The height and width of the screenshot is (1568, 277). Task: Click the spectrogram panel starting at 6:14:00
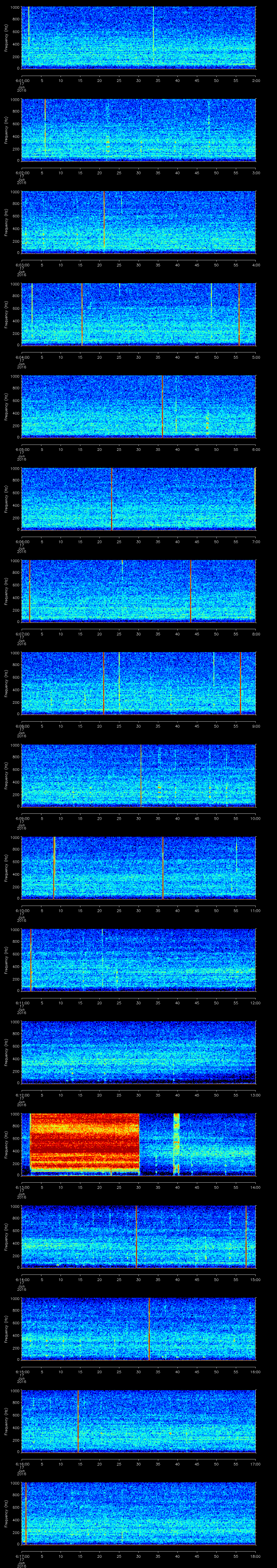(139, 1237)
